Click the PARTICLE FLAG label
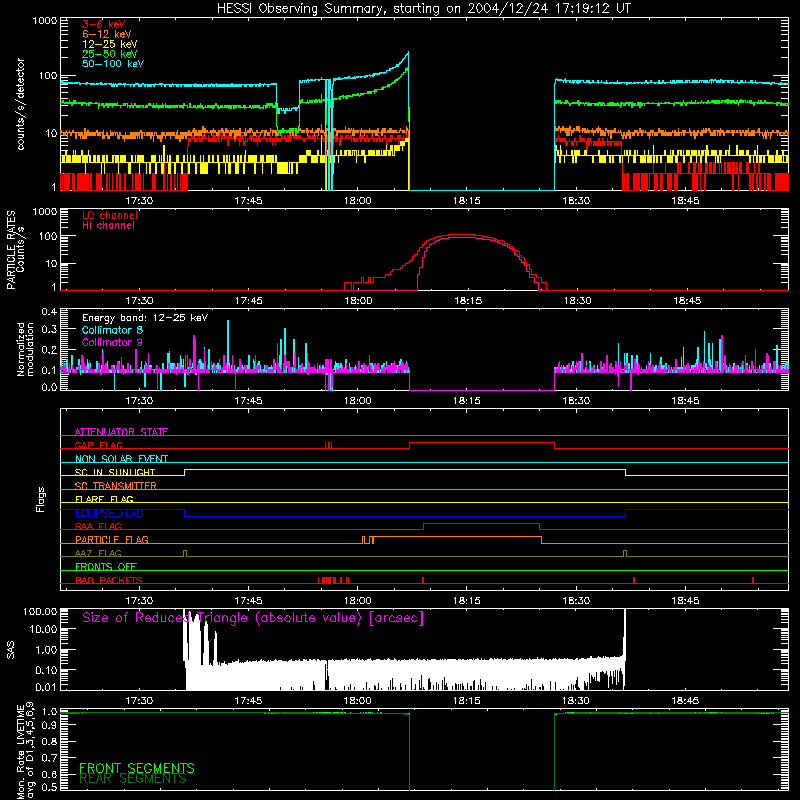 (x=112, y=539)
